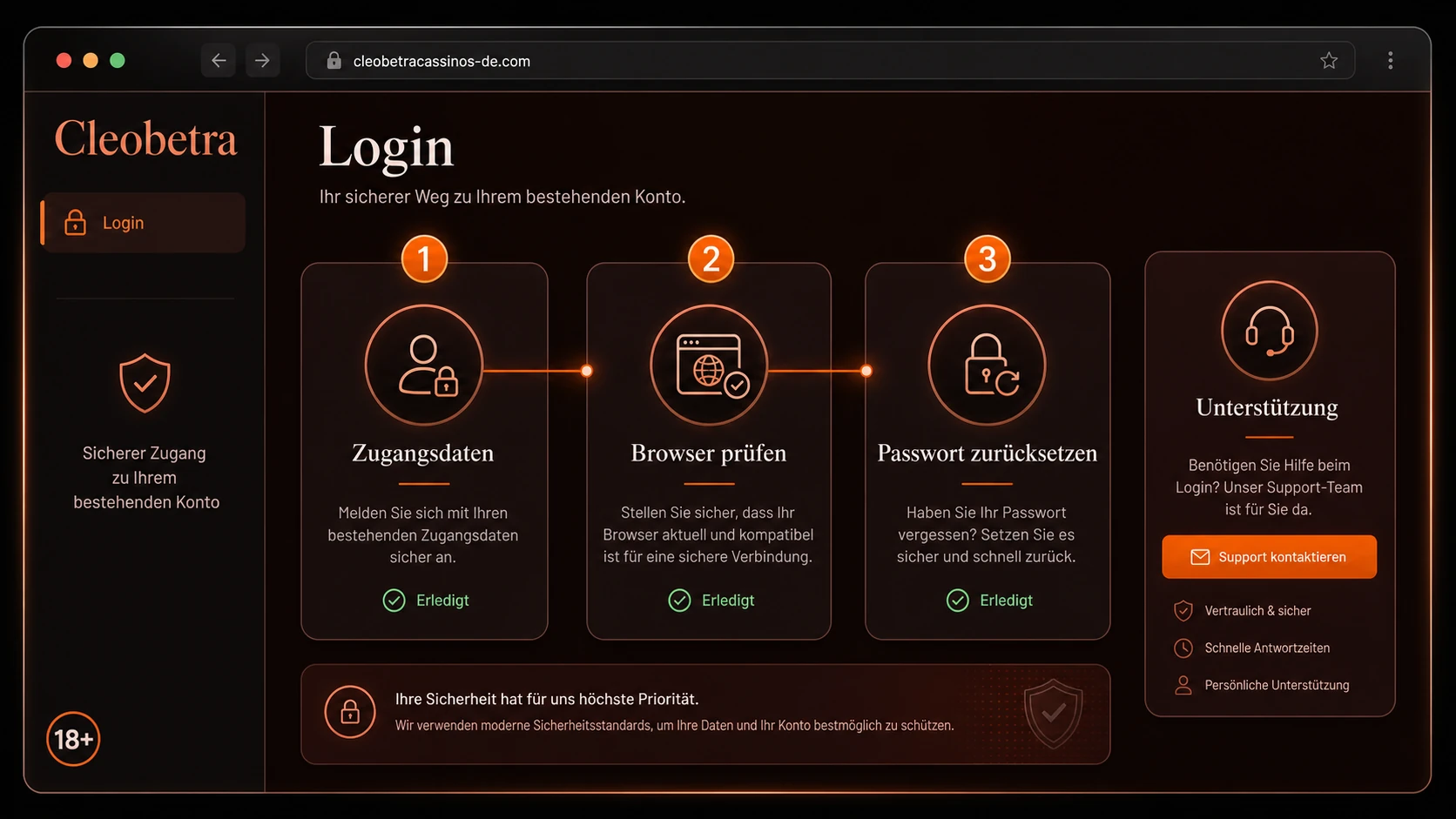Click 'Schnelle Antwortzeiten' text
This screenshot has height=819, width=1456.
click(1267, 648)
